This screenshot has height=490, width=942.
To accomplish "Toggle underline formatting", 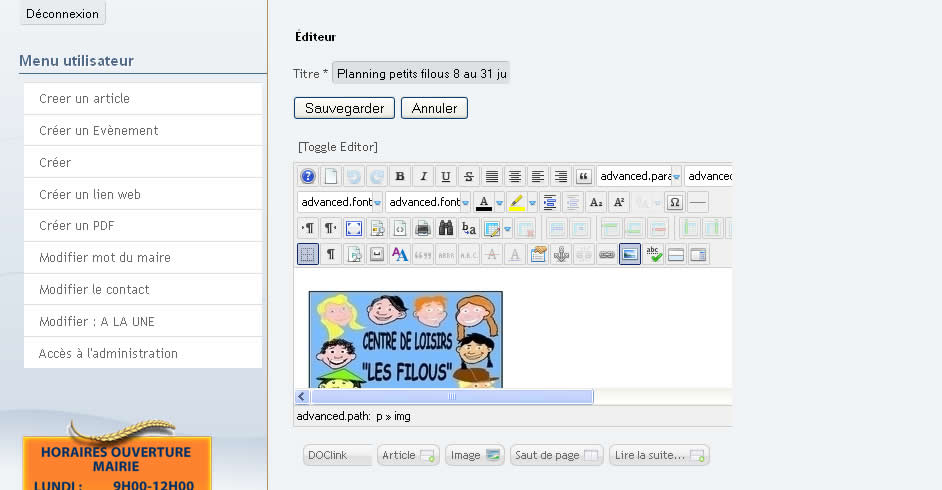I will 446,177.
